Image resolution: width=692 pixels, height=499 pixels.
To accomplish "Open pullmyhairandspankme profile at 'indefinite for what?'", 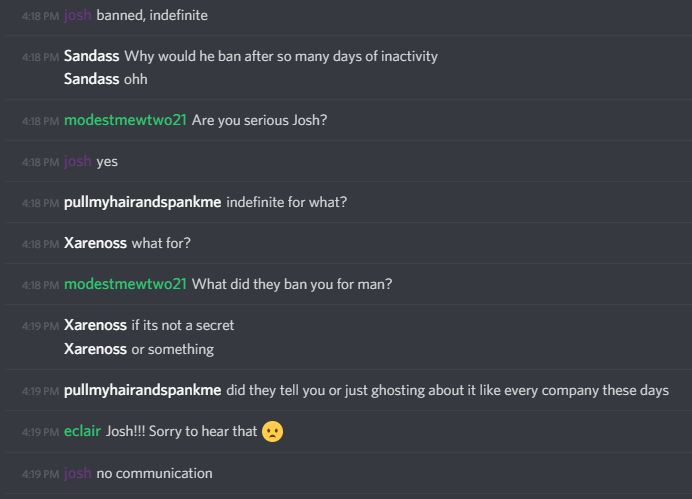I will (143, 202).
